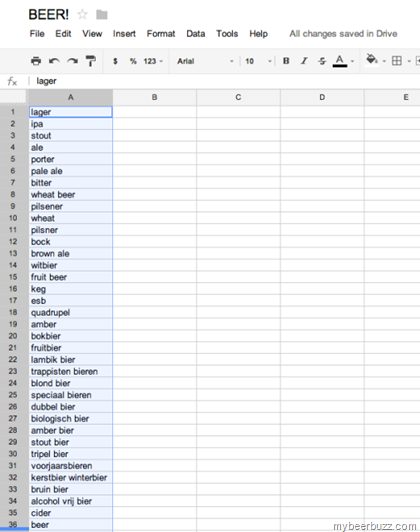
Task: Apply currency format with dollar icon
Action: click(115, 61)
